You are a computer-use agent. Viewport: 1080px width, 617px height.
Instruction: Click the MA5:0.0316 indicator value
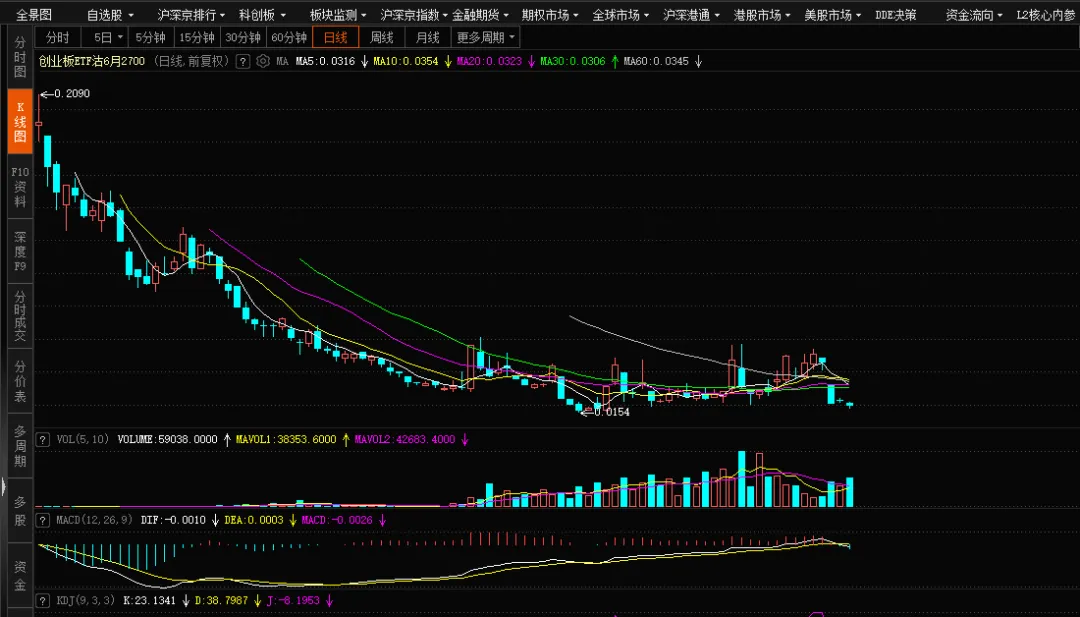(x=325, y=61)
